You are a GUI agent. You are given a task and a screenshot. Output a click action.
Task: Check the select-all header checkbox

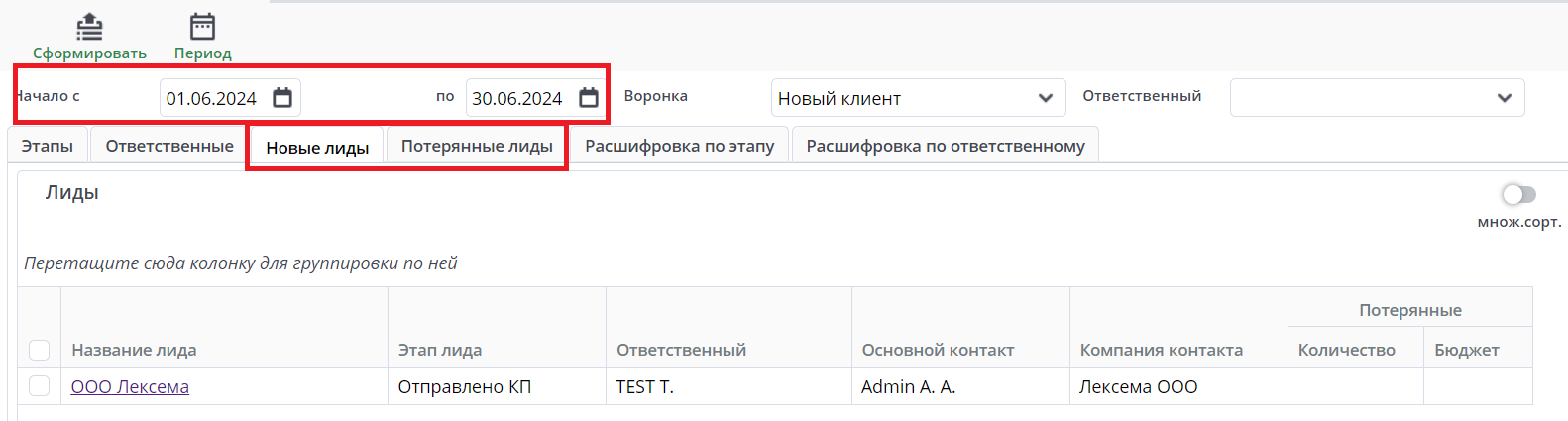[x=40, y=350]
